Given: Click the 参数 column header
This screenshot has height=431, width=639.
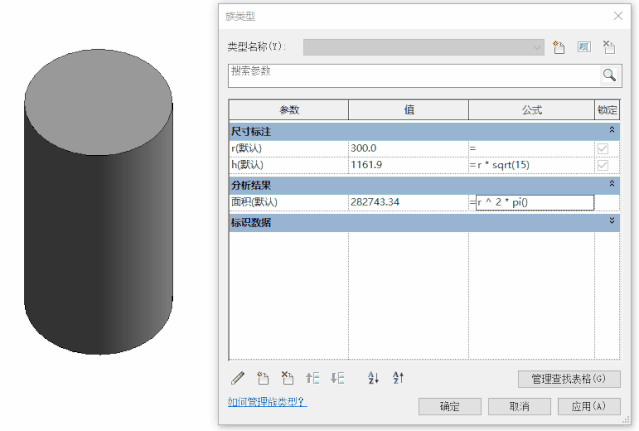Looking at the screenshot, I should (289, 110).
